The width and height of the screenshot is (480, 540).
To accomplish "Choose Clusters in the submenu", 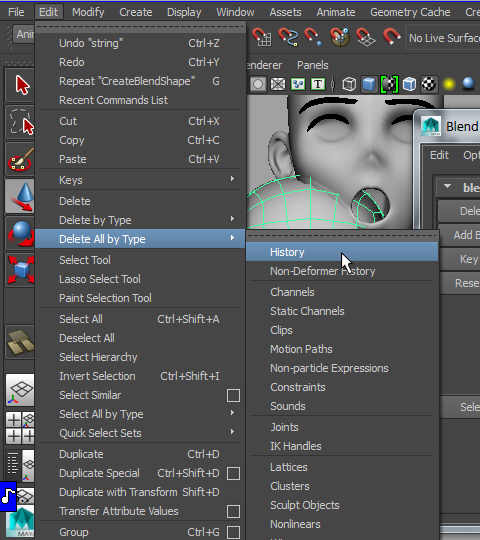I will click(342, 486).
